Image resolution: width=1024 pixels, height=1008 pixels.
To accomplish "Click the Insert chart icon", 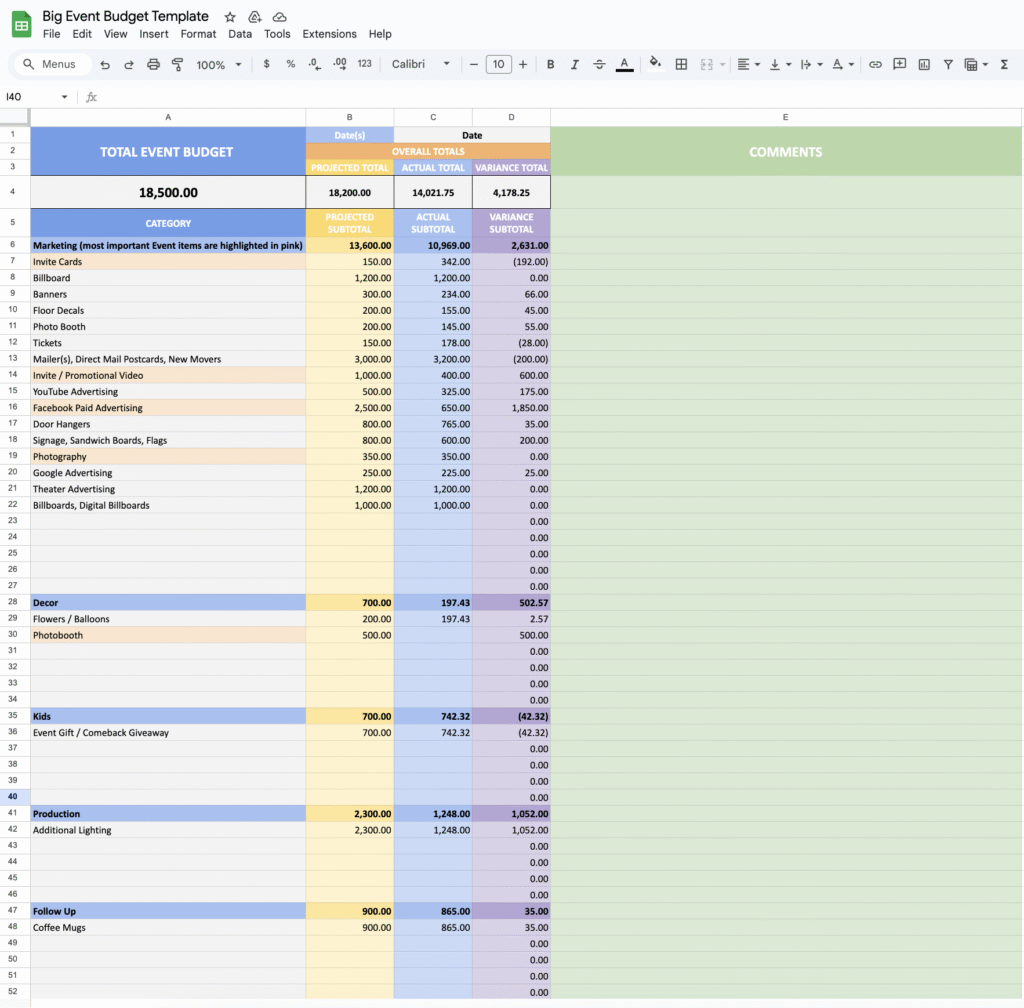I will pyautogui.click(x=923, y=64).
